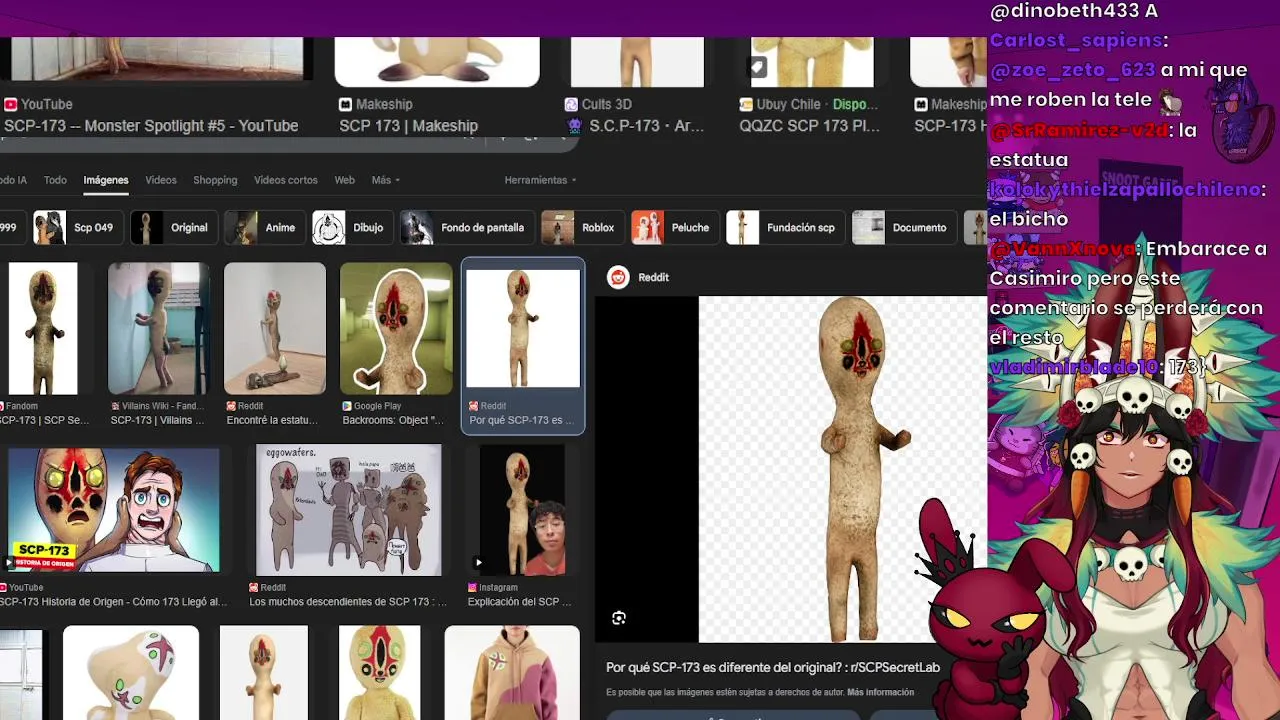Click the YouTube favicon of Monster Spotlight result
The image size is (1280, 720).
[10, 104]
